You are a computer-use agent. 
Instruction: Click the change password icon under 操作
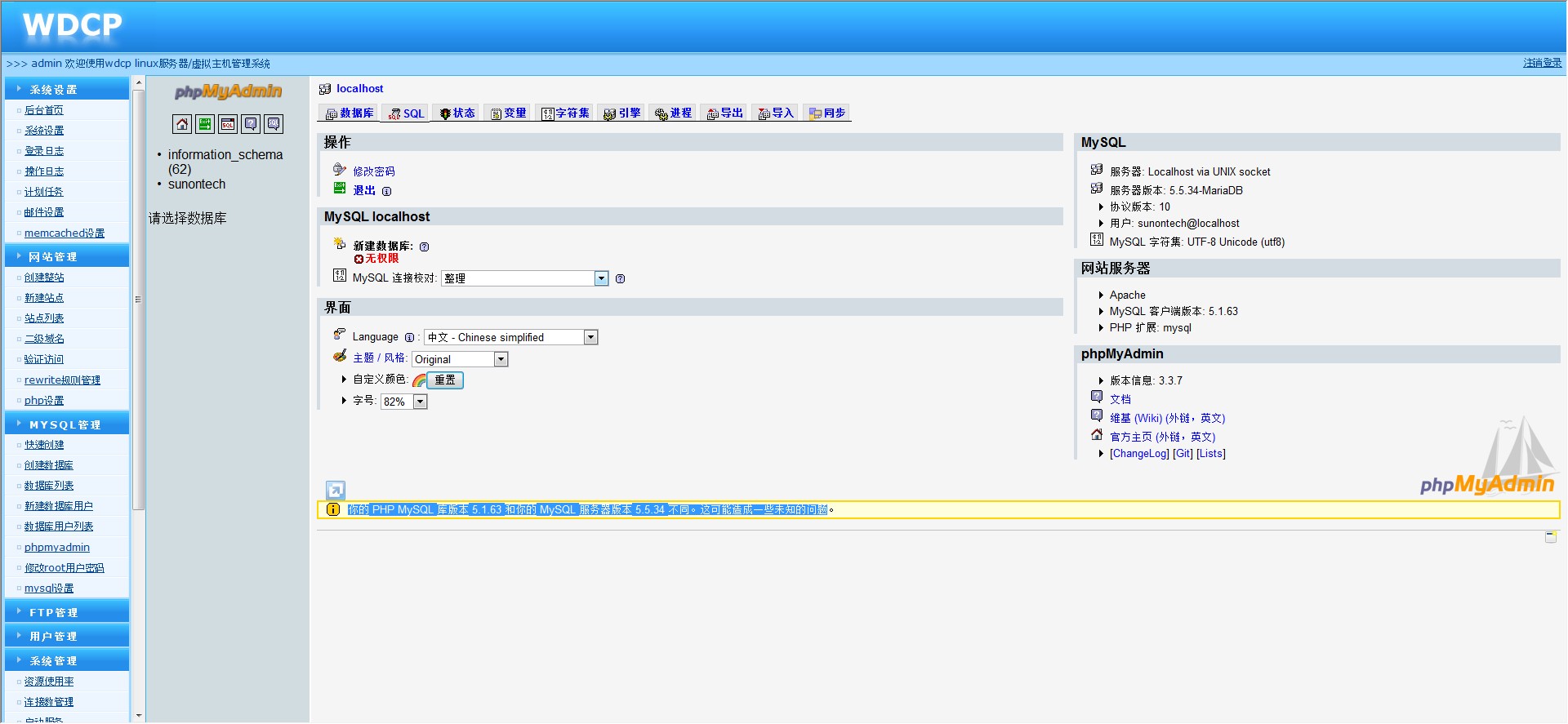click(340, 170)
